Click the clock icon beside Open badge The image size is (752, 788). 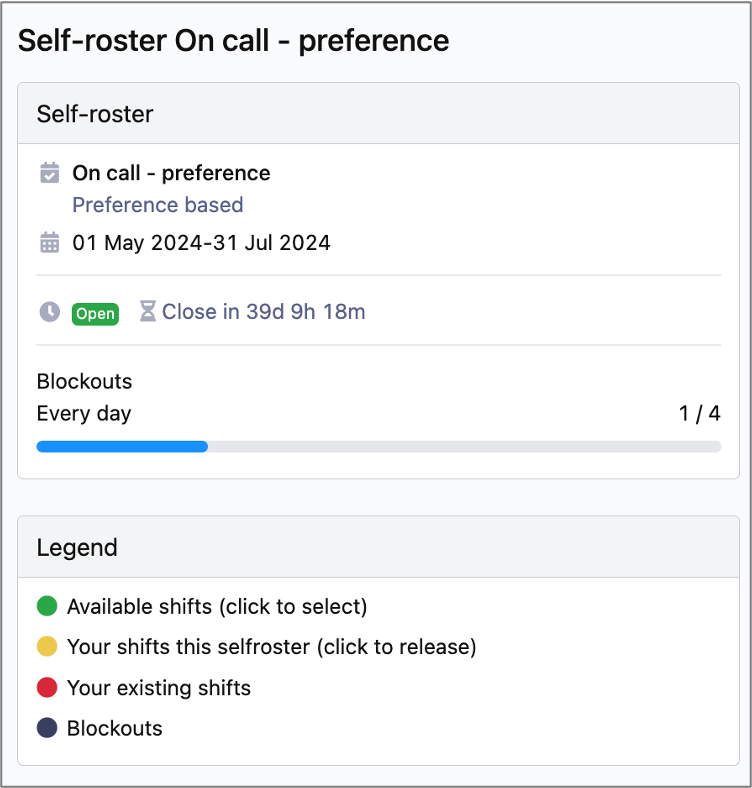pos(49,312)
